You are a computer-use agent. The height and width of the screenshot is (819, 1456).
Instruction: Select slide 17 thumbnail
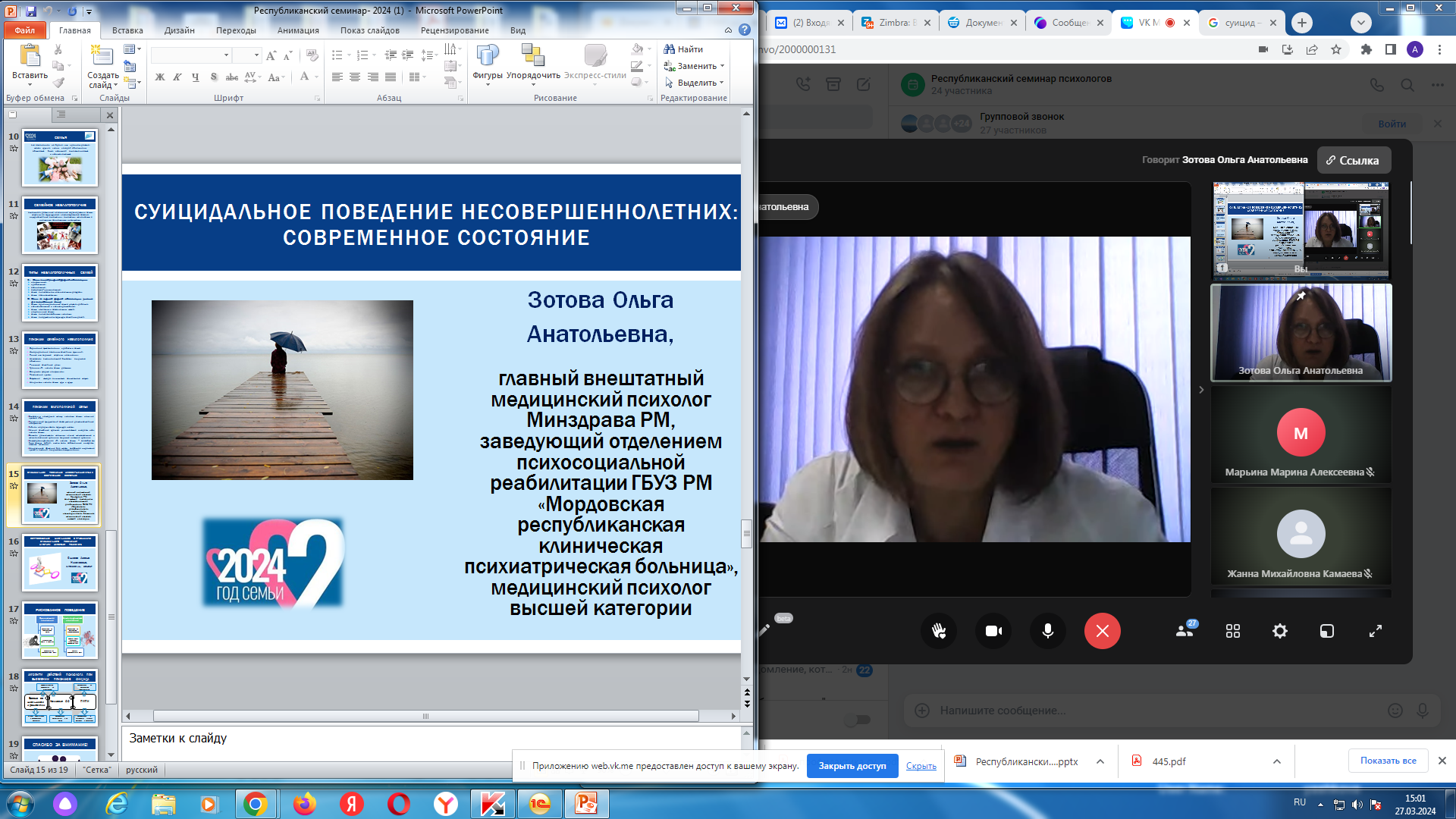pyautogui.click(x=60, y=631)
